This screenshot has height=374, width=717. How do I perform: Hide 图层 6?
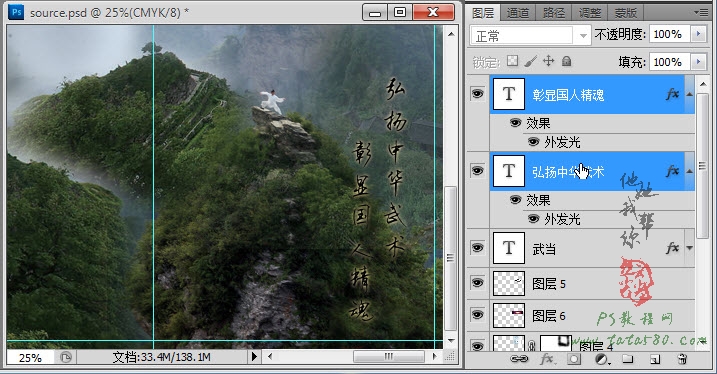coord(477,315)
